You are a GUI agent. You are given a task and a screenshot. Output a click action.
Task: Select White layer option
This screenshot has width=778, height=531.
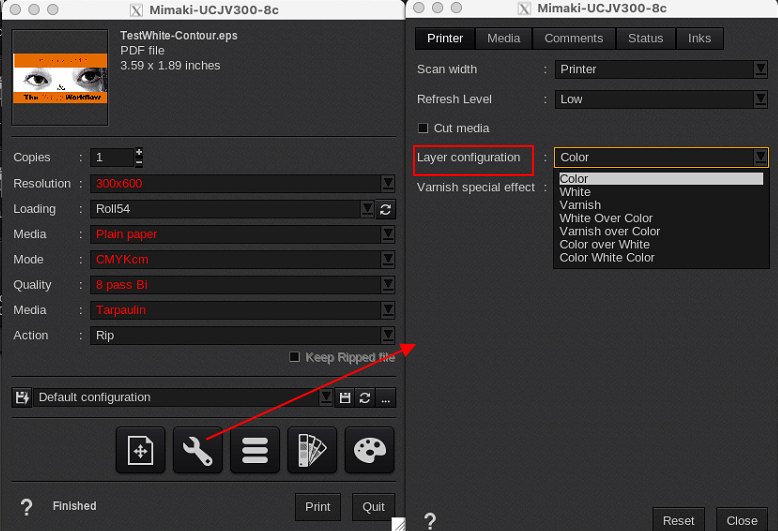tap(661, 192)
